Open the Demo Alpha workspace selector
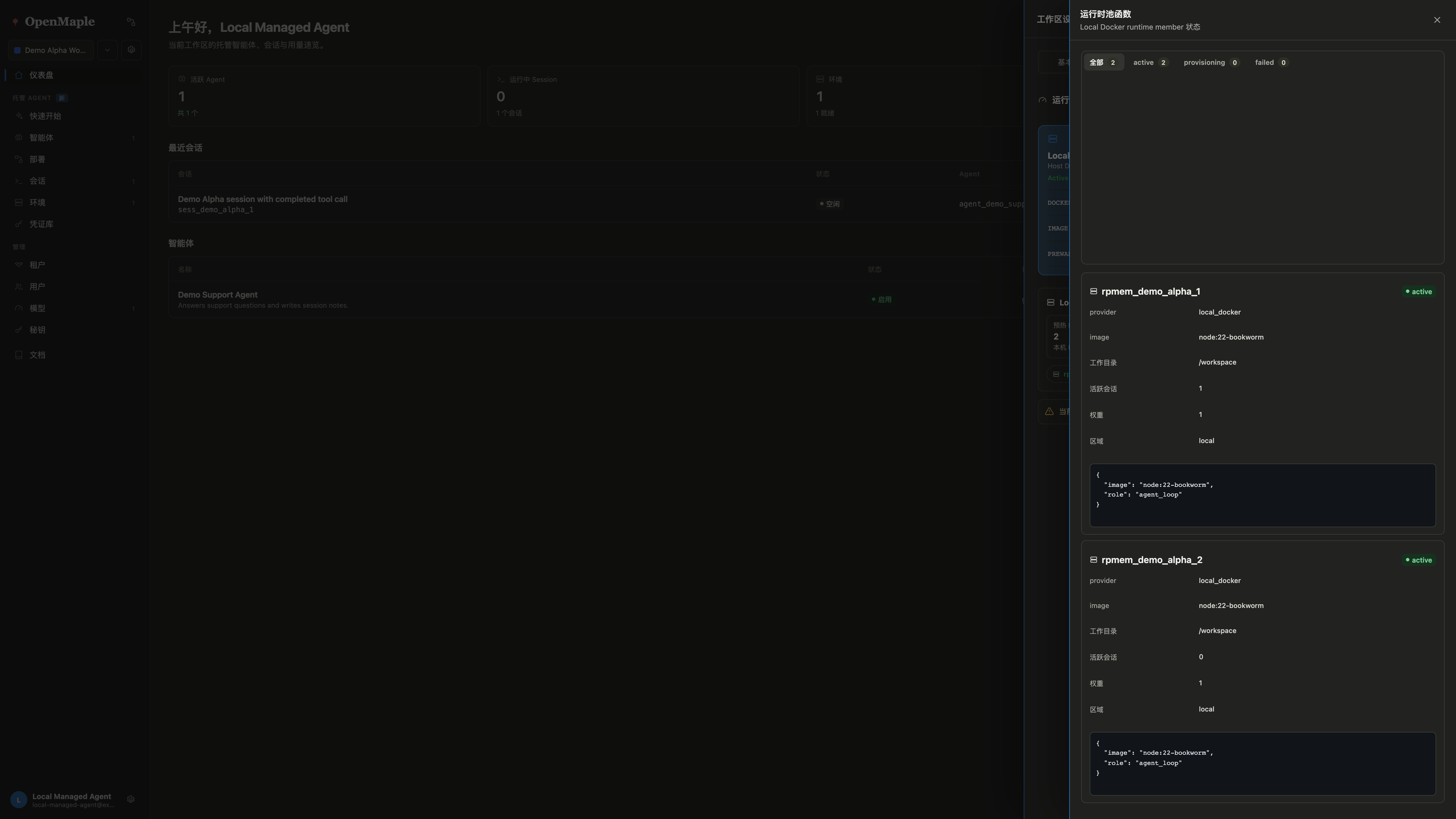This screenshot has height=819, width=1456. (51, 50)
